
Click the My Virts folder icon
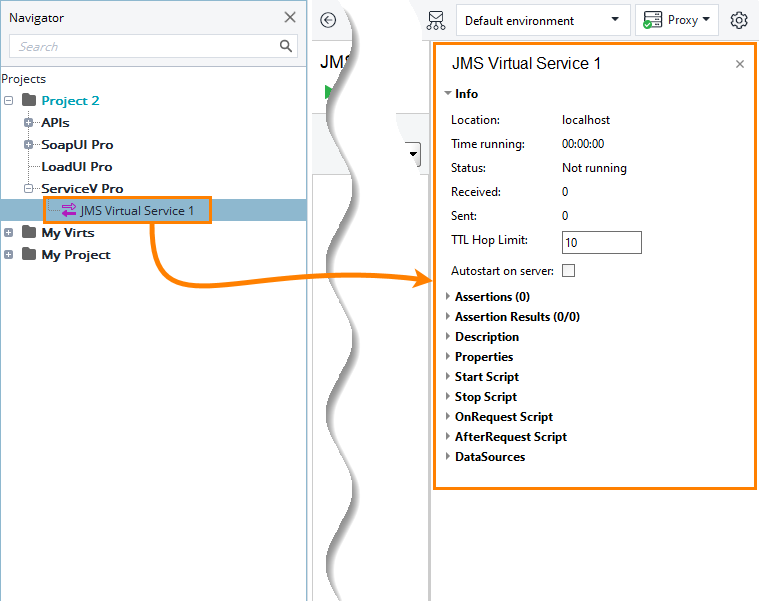(x=29, y=232)
